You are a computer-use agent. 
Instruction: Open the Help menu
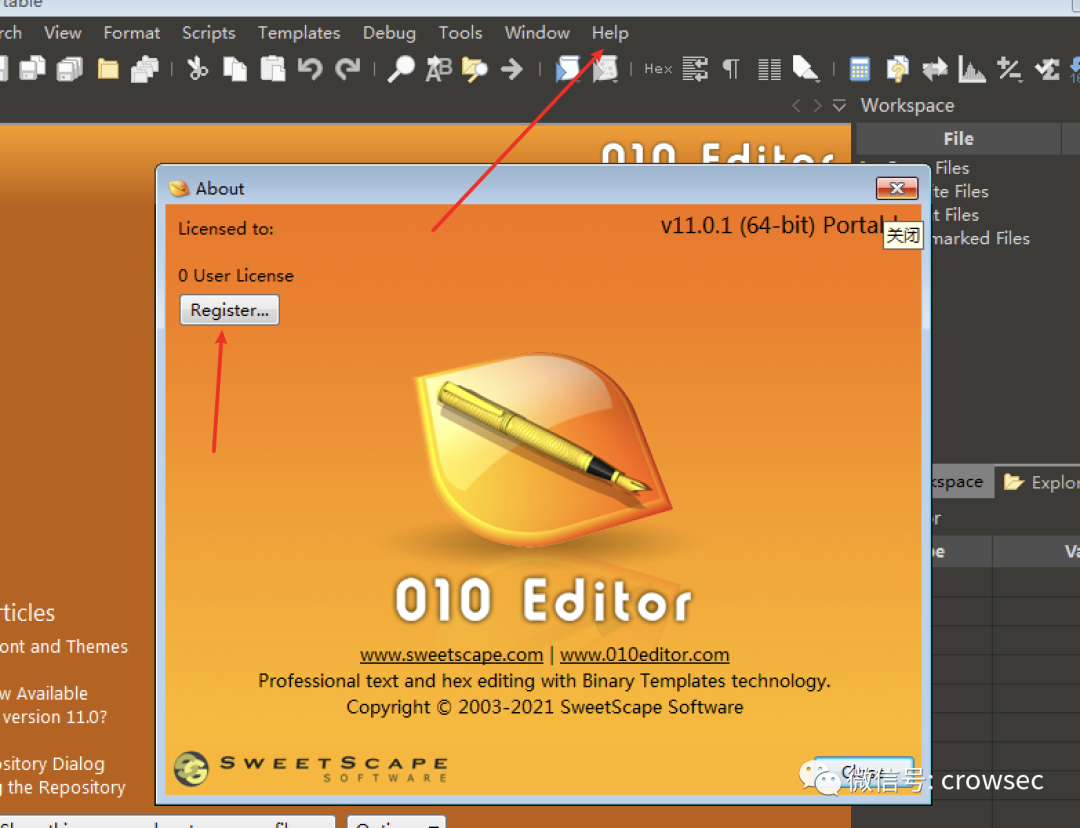click(x=610, y=32)
